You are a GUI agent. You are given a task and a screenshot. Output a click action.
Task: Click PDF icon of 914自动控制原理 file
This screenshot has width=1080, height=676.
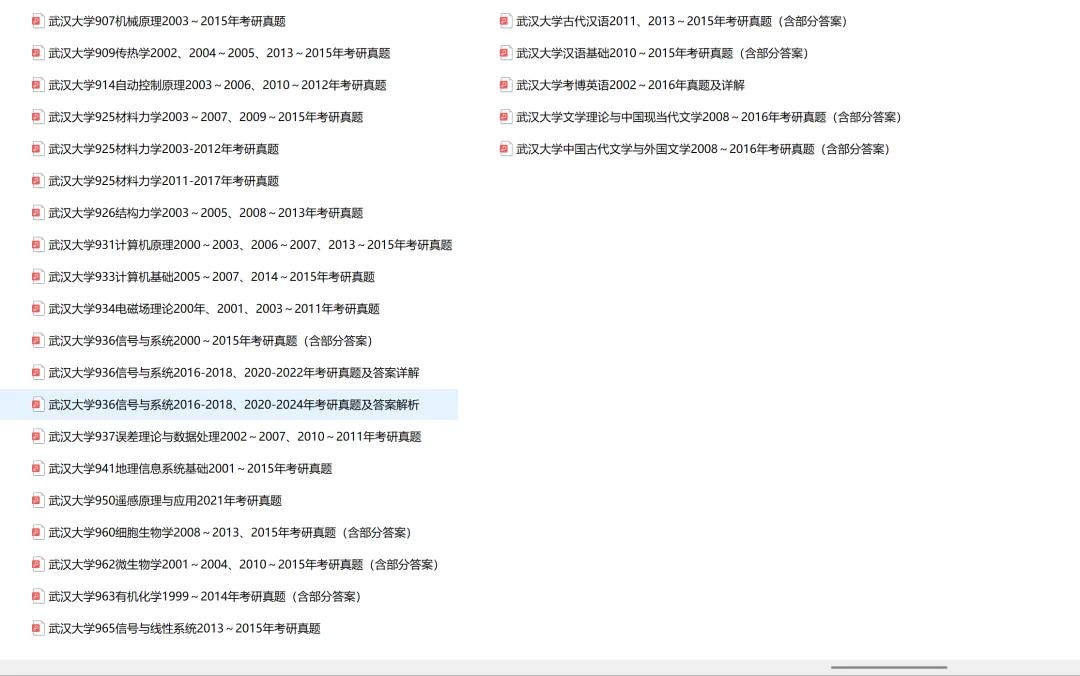[38, 85]
